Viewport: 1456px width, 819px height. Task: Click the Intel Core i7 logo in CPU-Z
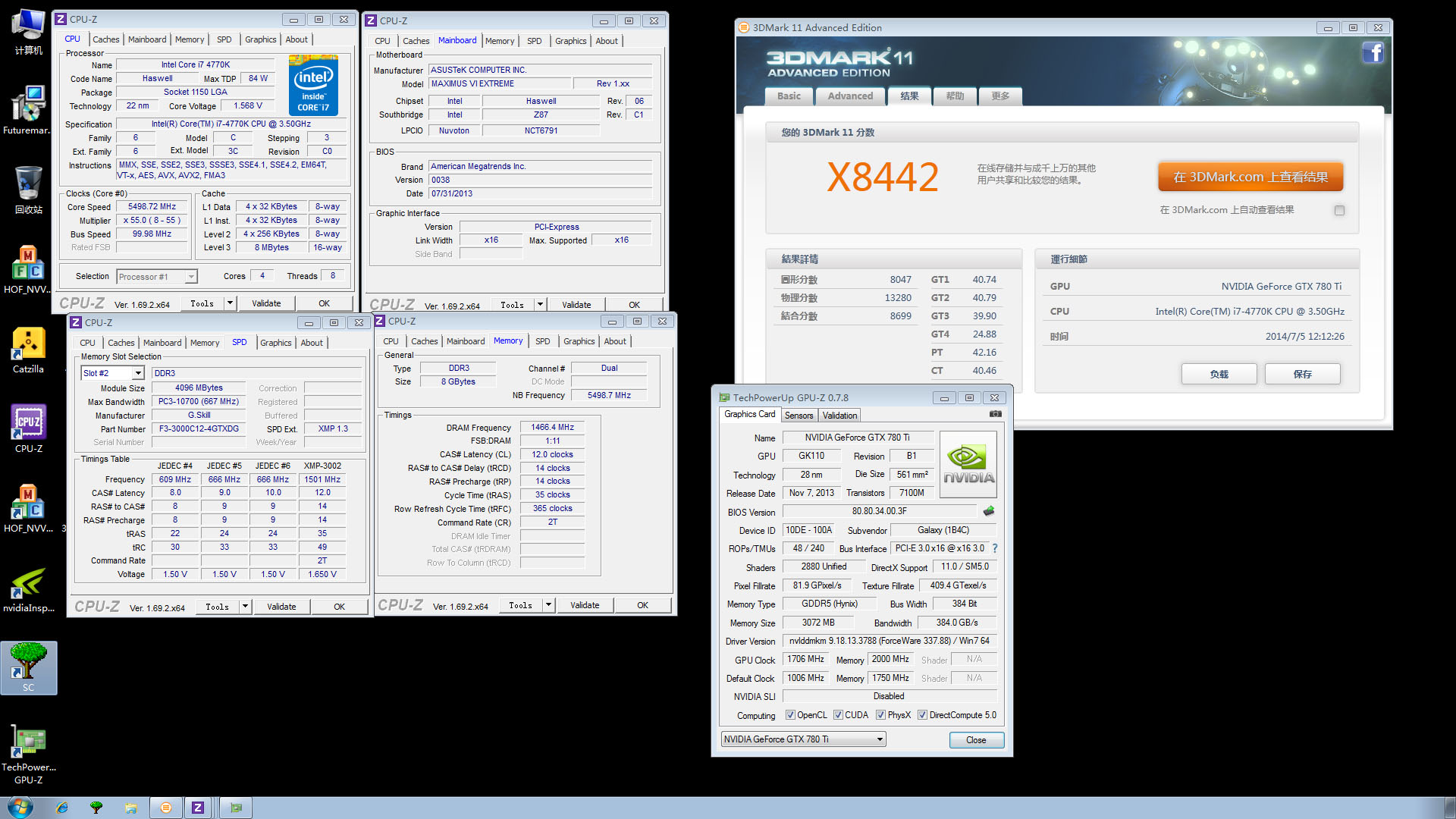pos(313,85)
